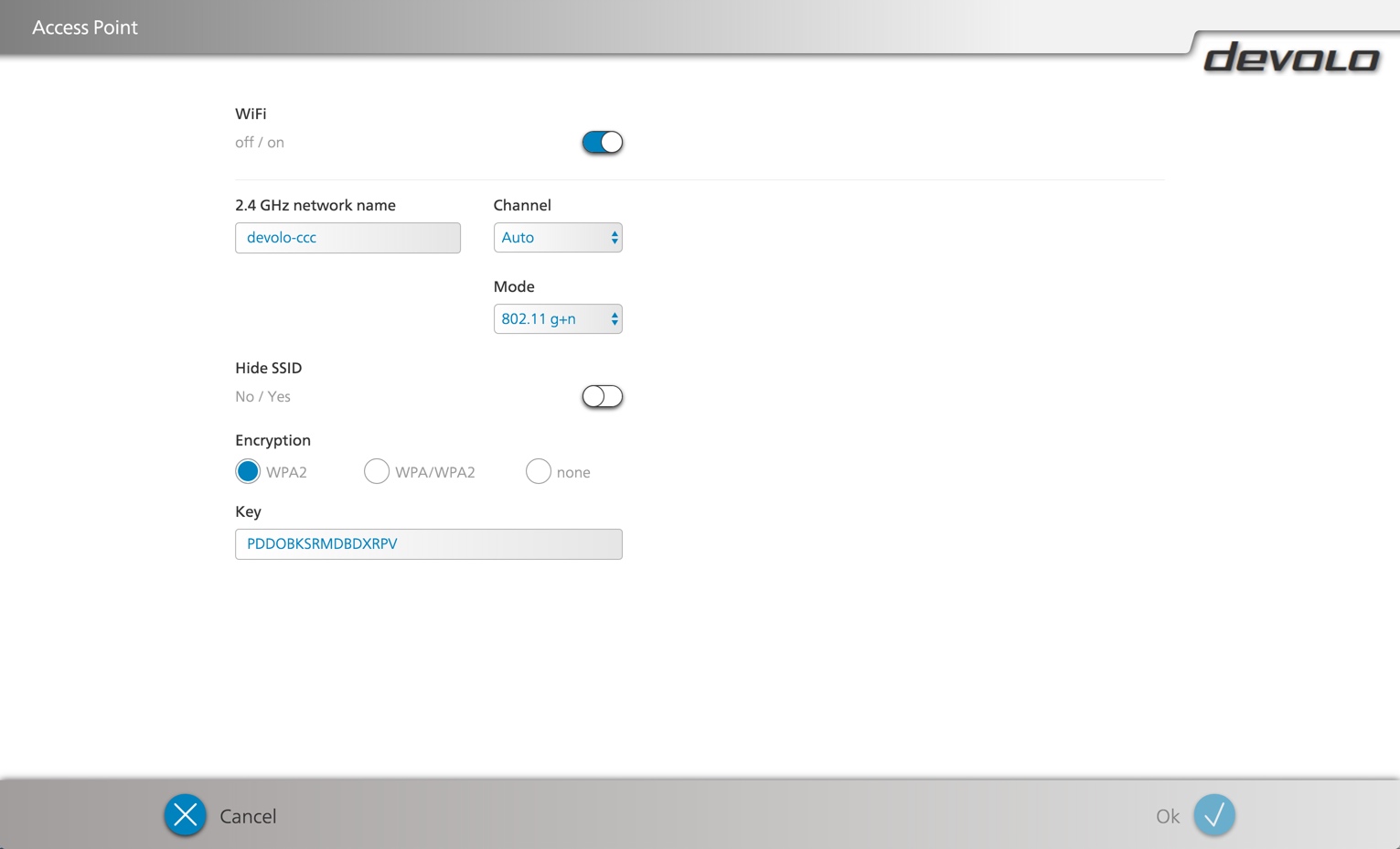Click the Hide SSID "No / Yes" label

[x=262, y=397]
